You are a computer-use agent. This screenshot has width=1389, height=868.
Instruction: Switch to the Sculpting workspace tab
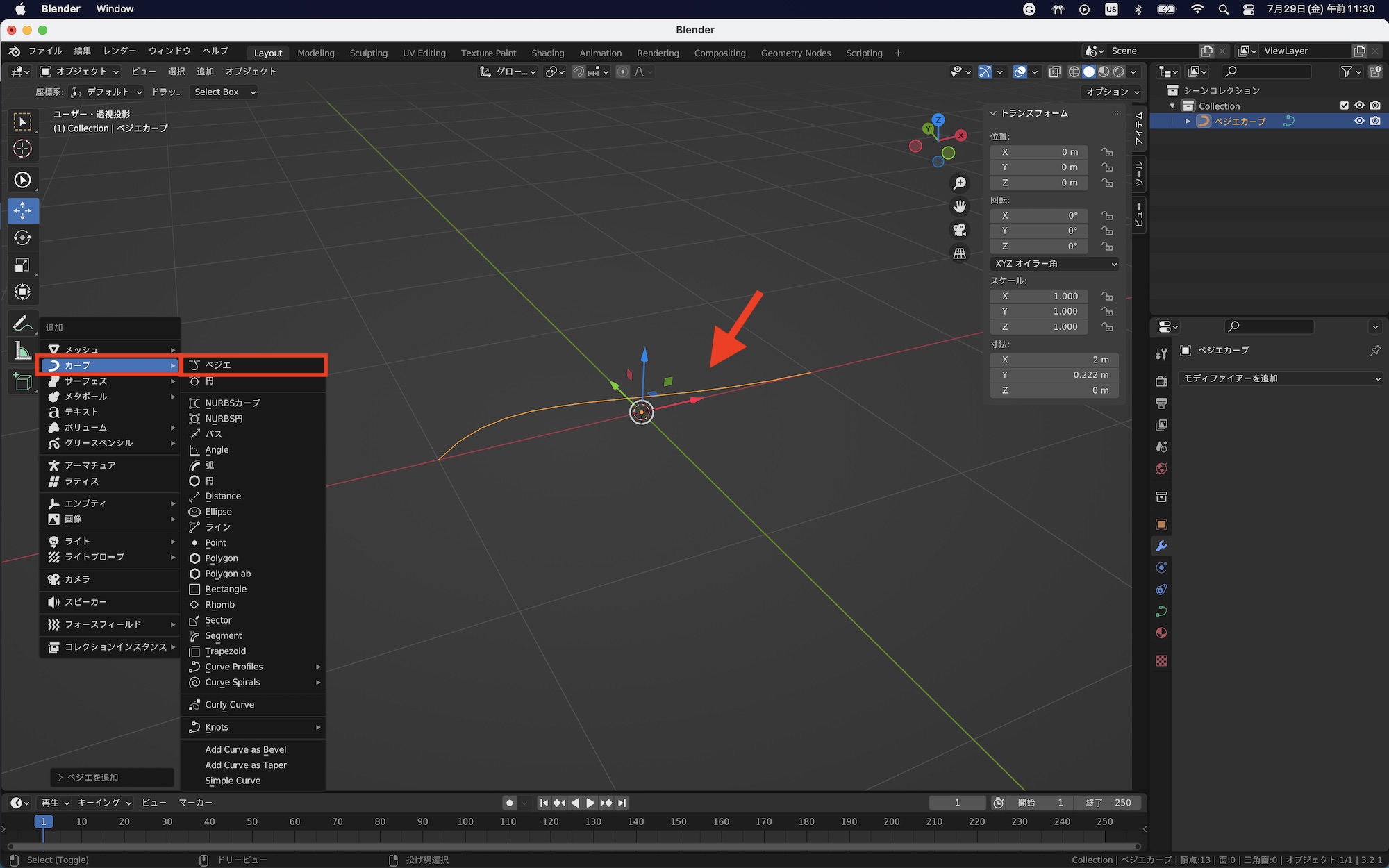tap(368, 53)
